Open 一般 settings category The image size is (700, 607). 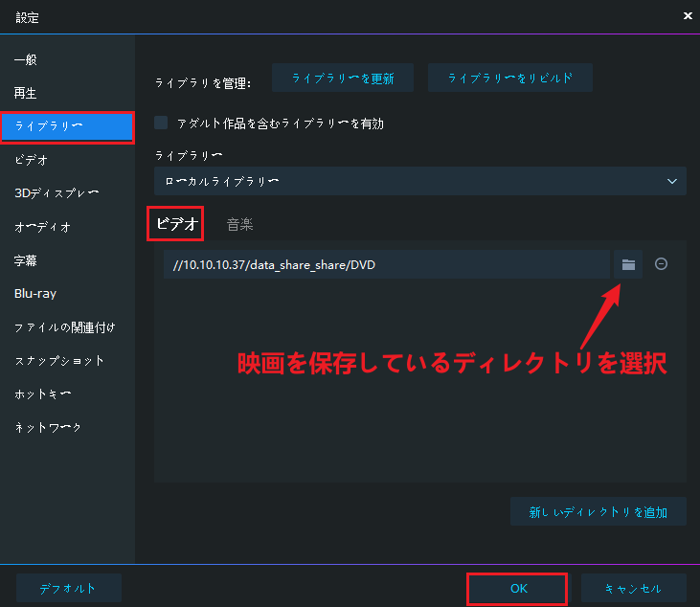pyautogui.click(x=25, y=59)
